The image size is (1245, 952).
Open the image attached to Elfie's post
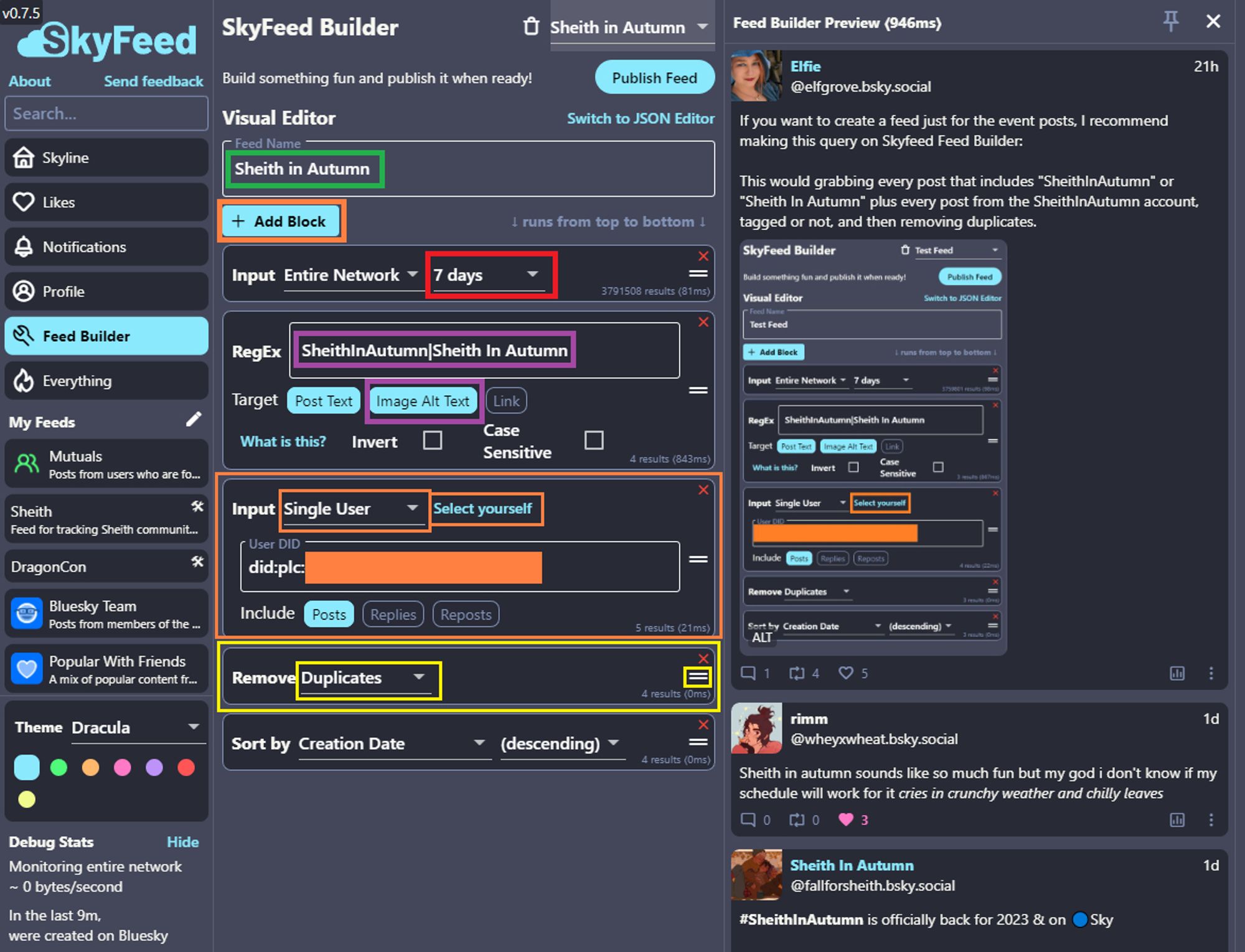point(873,447)
